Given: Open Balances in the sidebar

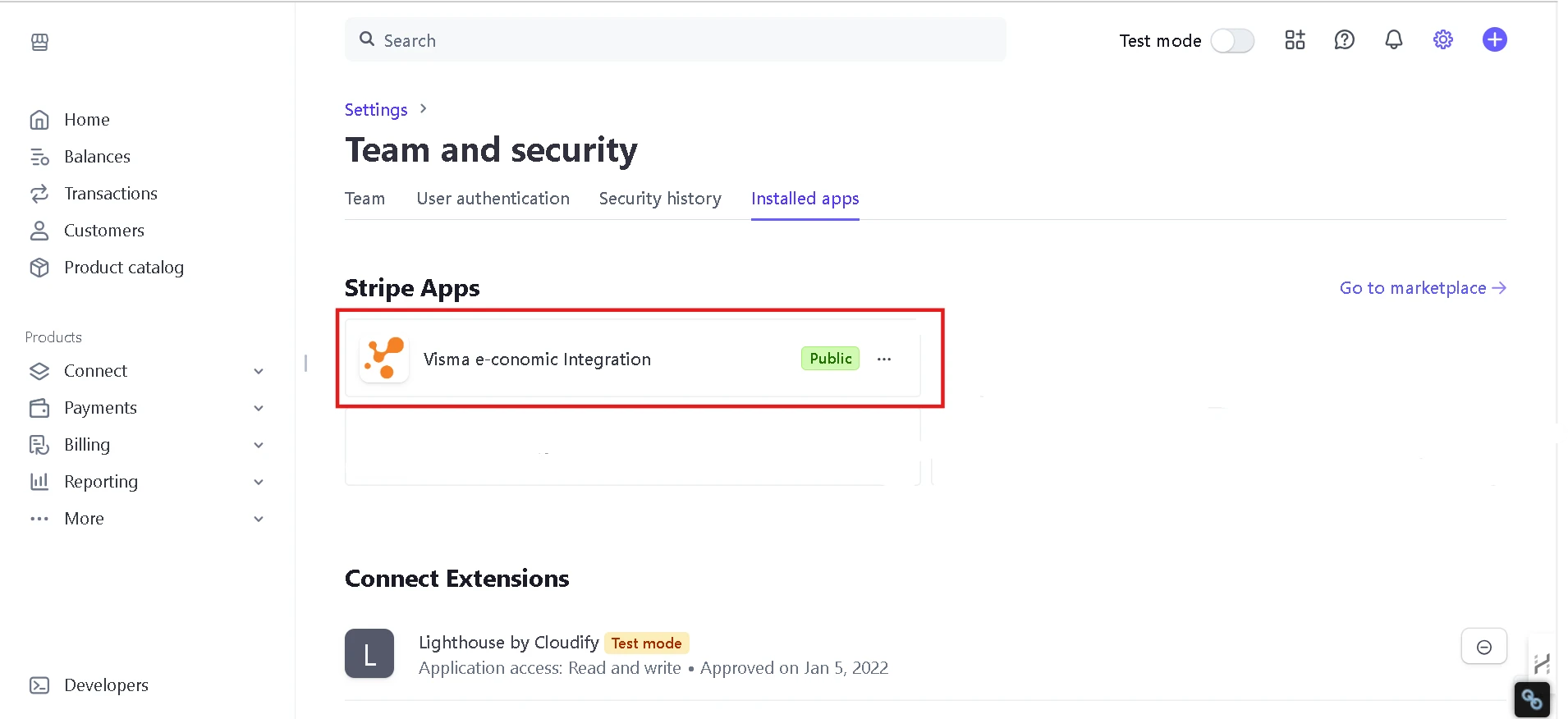Looking at the screenshot, I should pos(97,157).
